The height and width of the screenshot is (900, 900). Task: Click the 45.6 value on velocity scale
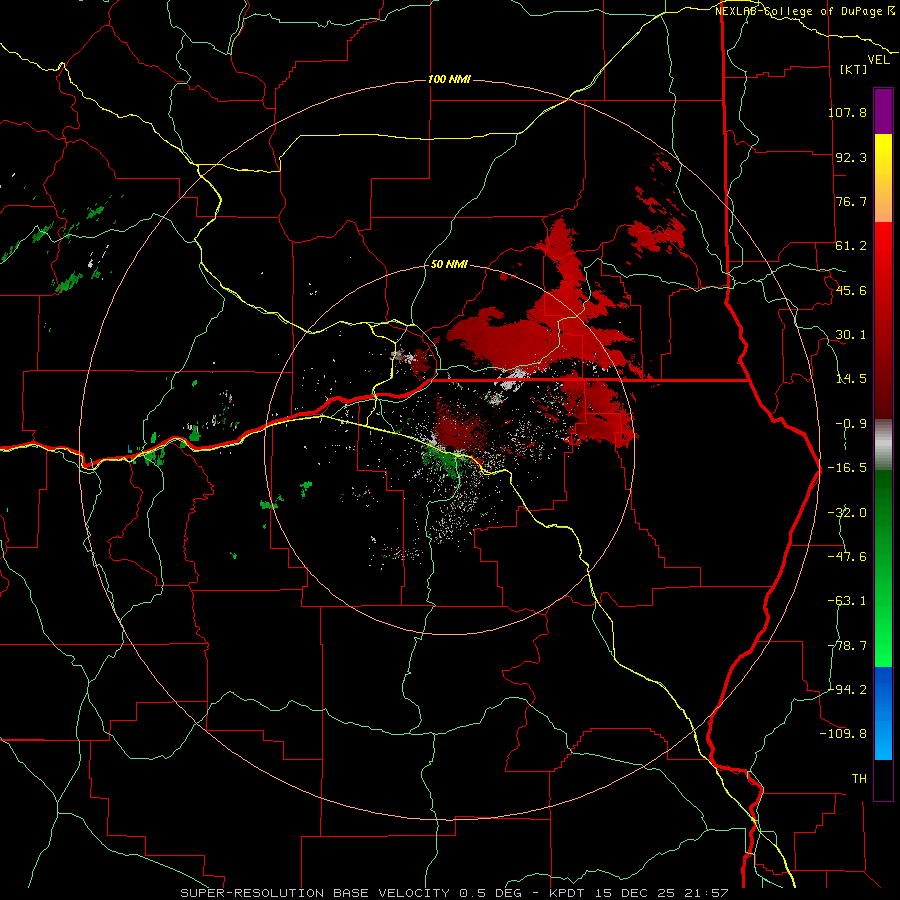coord(851,290)
